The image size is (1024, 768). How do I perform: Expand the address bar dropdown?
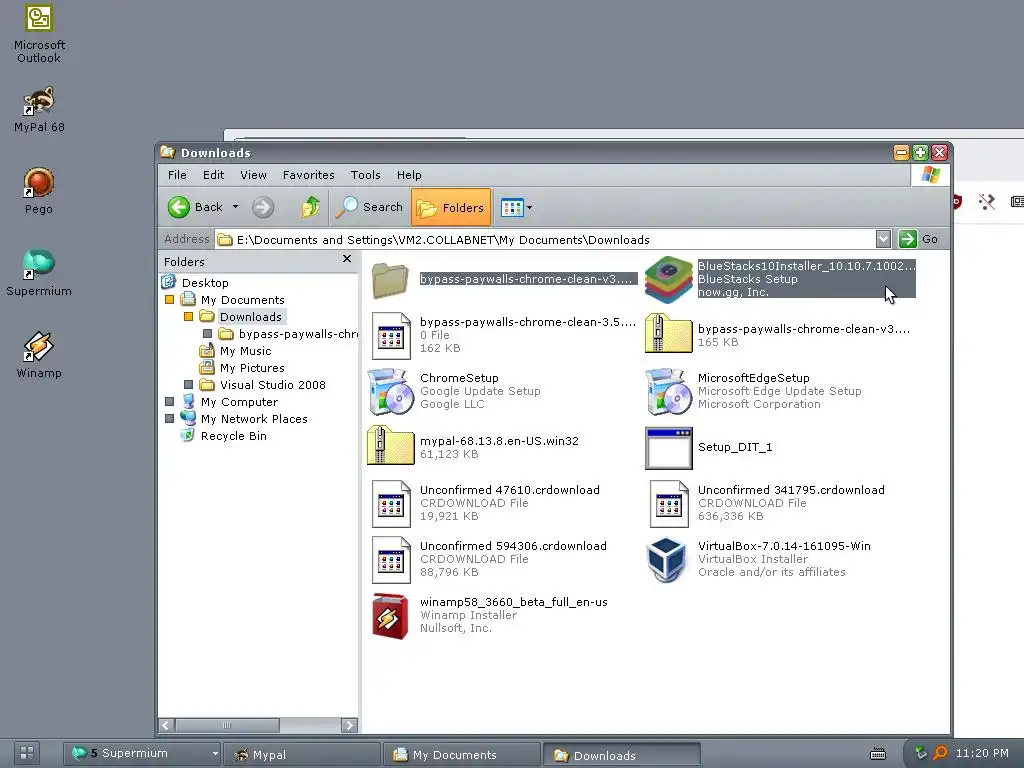883,239
